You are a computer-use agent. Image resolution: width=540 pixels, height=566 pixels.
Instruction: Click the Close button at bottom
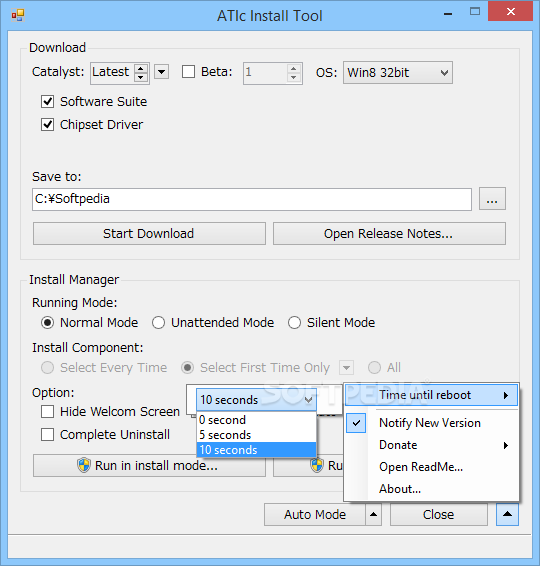[439, 515]
